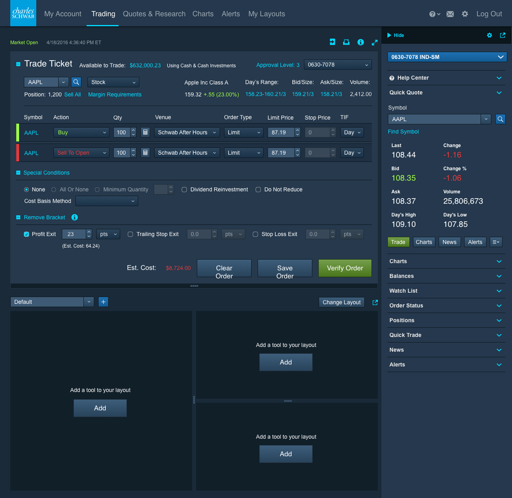
Task: Expand the Order Status sidebar section
Action: tap(446, 305)
